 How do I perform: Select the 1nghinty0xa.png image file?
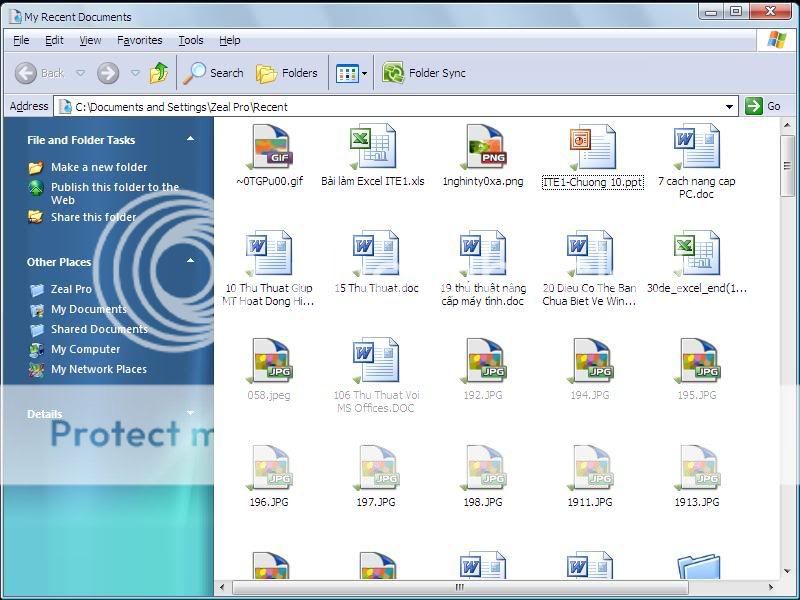[483, 148]
